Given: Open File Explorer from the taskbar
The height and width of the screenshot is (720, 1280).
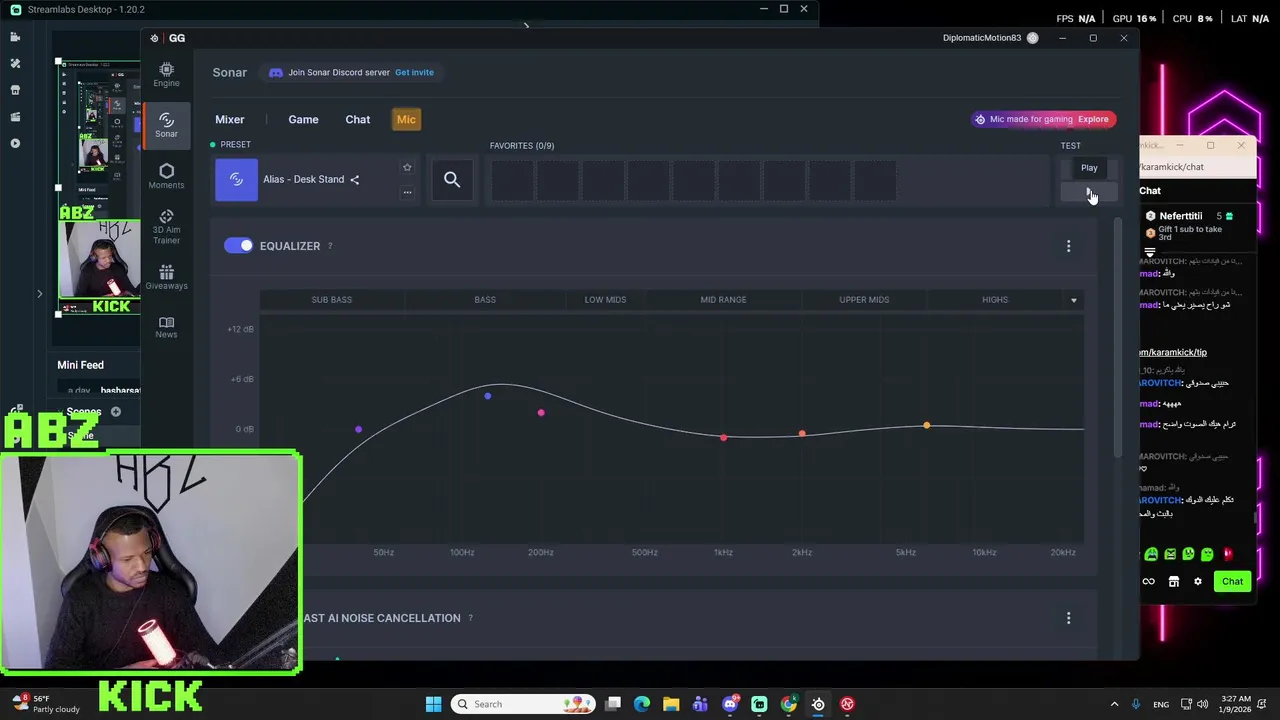Looking at the screenshot, I should [x=671, y=704].
